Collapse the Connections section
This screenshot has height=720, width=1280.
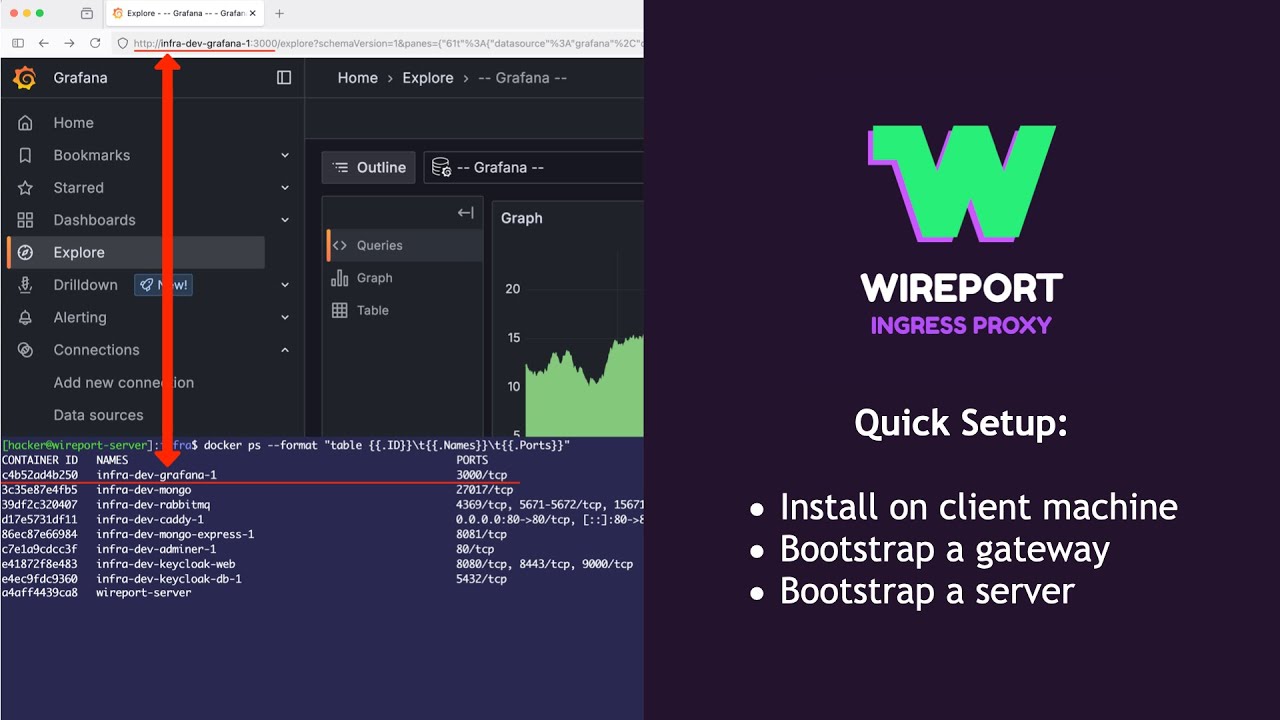[x=284, y=350]
